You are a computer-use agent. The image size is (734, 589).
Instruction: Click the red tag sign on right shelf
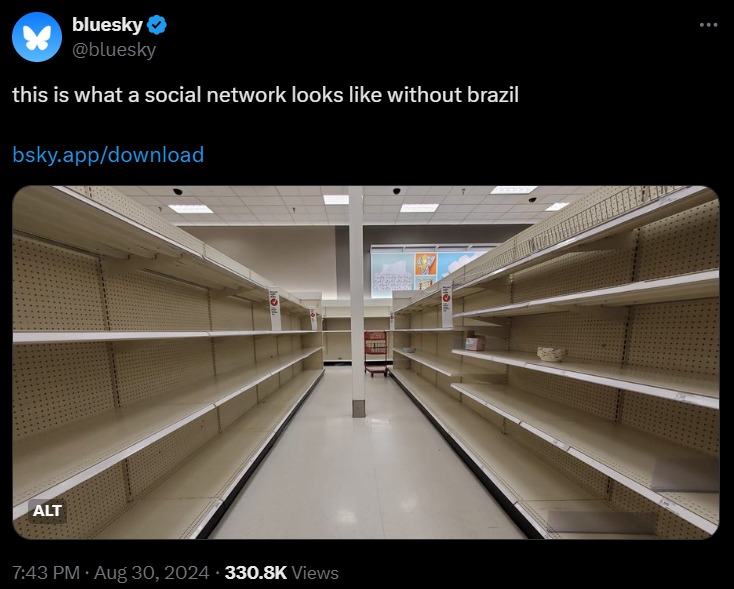447,304
